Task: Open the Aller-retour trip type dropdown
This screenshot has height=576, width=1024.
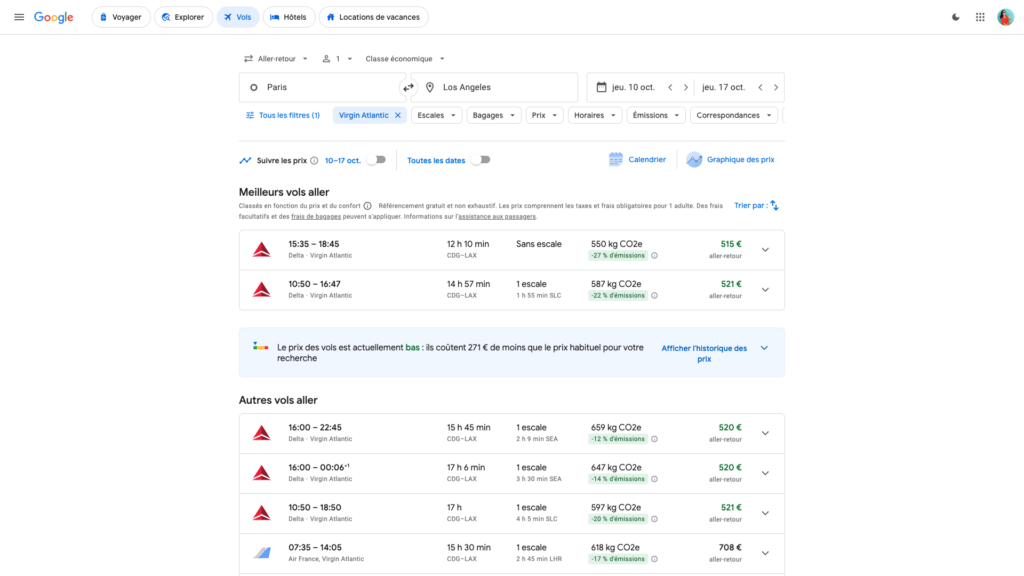Action: click(276, 59)
